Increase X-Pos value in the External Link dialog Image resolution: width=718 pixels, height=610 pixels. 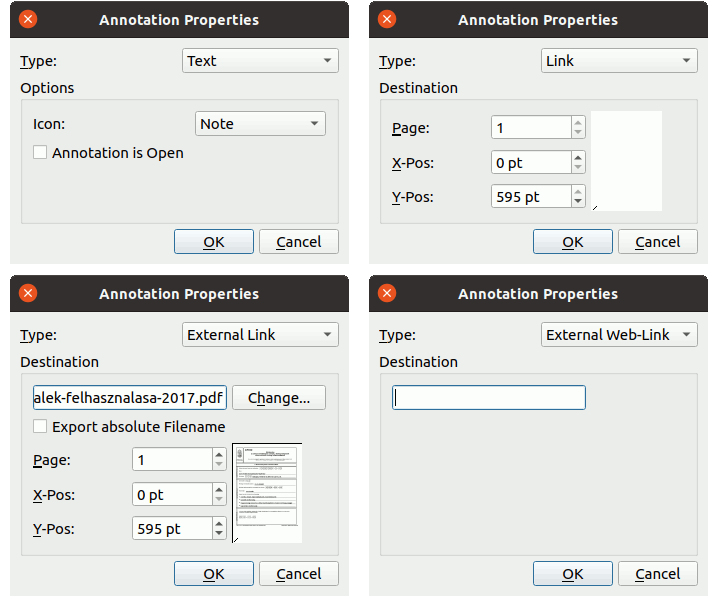click(x=219, y=489)
